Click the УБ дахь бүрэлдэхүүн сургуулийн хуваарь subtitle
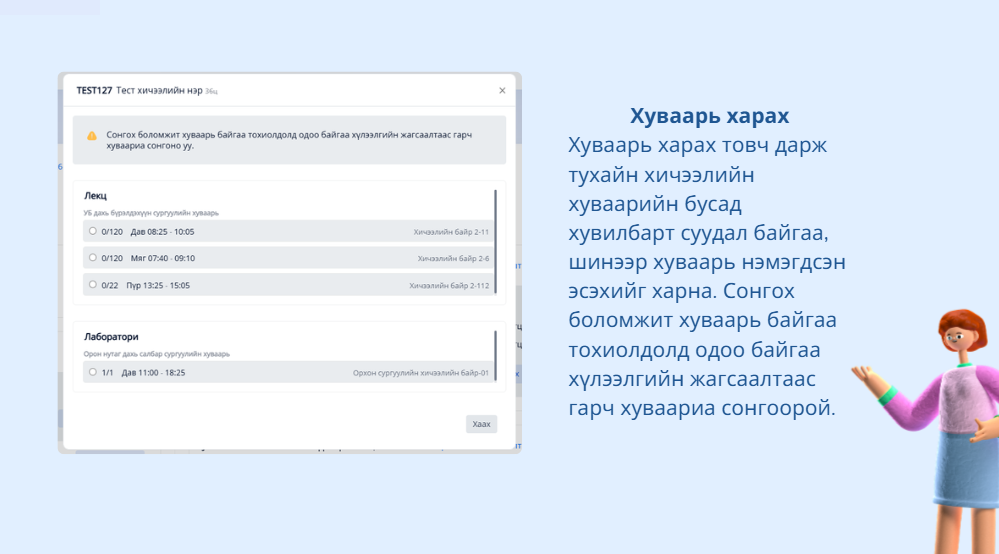 pyautogui.click(x=151, y=213)
